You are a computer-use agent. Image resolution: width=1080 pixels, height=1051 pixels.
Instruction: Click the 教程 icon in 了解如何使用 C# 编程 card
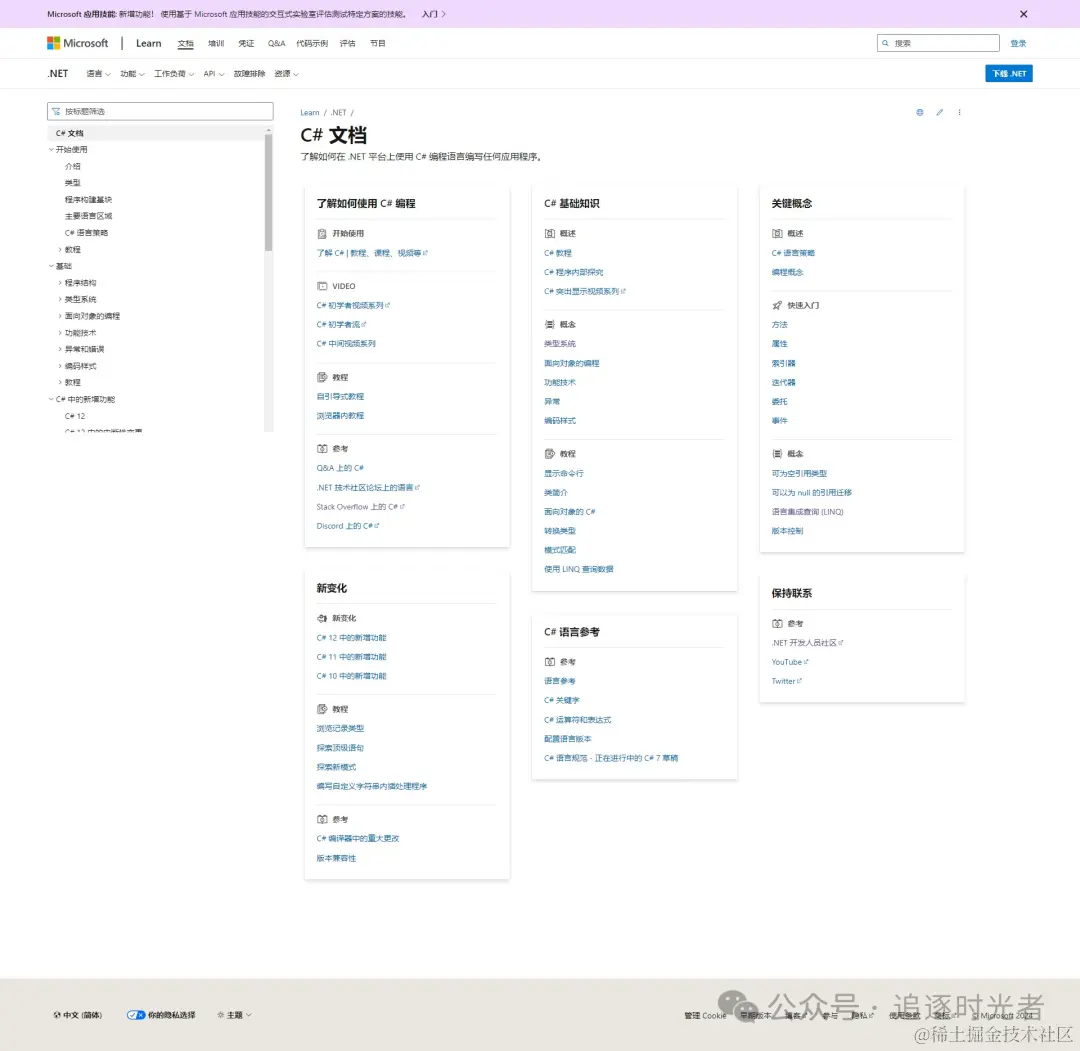coord(322,377)
